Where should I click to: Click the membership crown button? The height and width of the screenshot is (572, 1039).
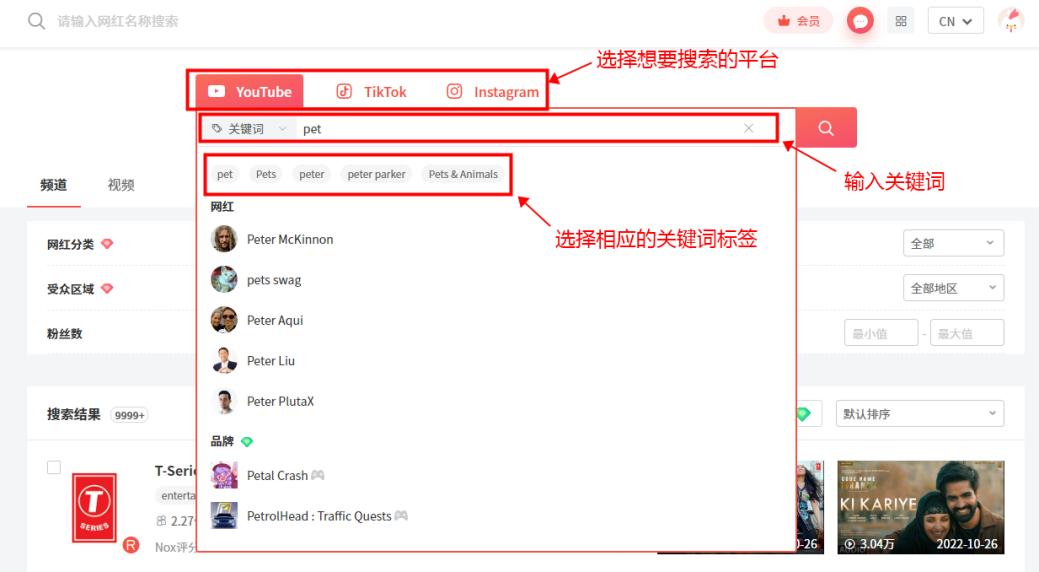point(798,21)
